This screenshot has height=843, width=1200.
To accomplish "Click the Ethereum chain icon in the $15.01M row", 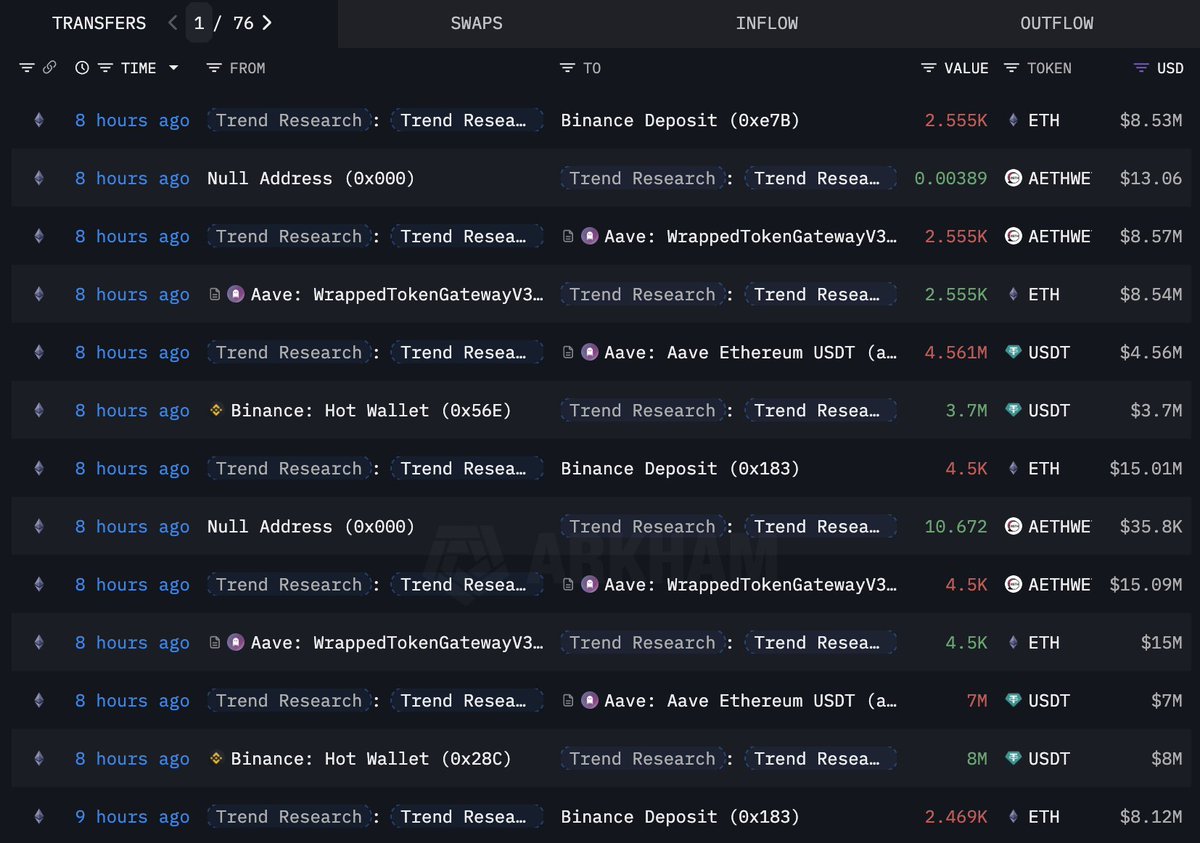I will click(x=39, y=468).
